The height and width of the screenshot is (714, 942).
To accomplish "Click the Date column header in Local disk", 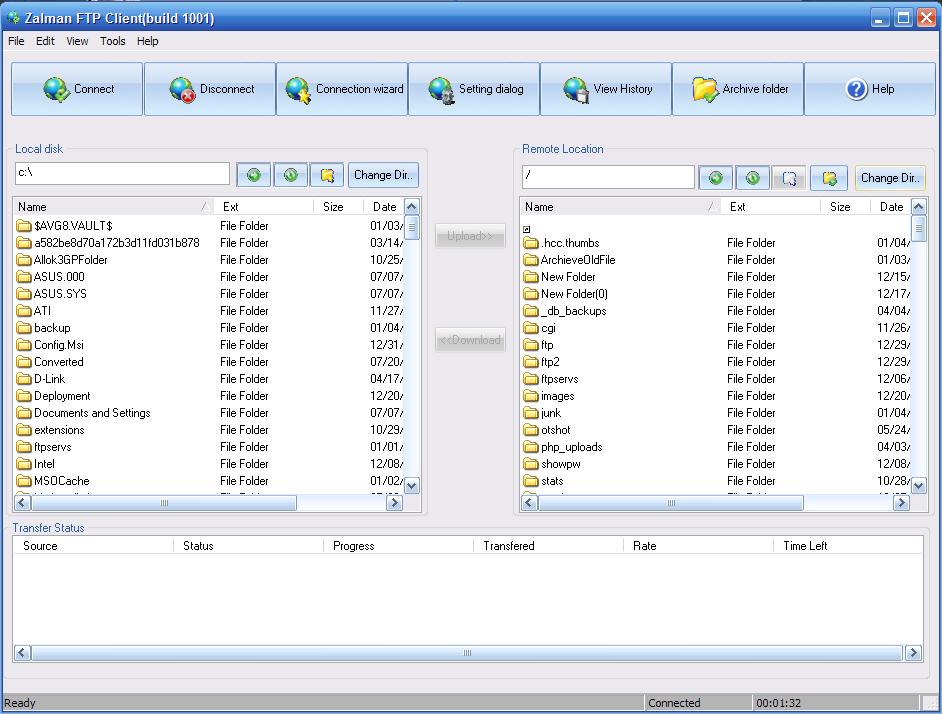I will [384, 207].
